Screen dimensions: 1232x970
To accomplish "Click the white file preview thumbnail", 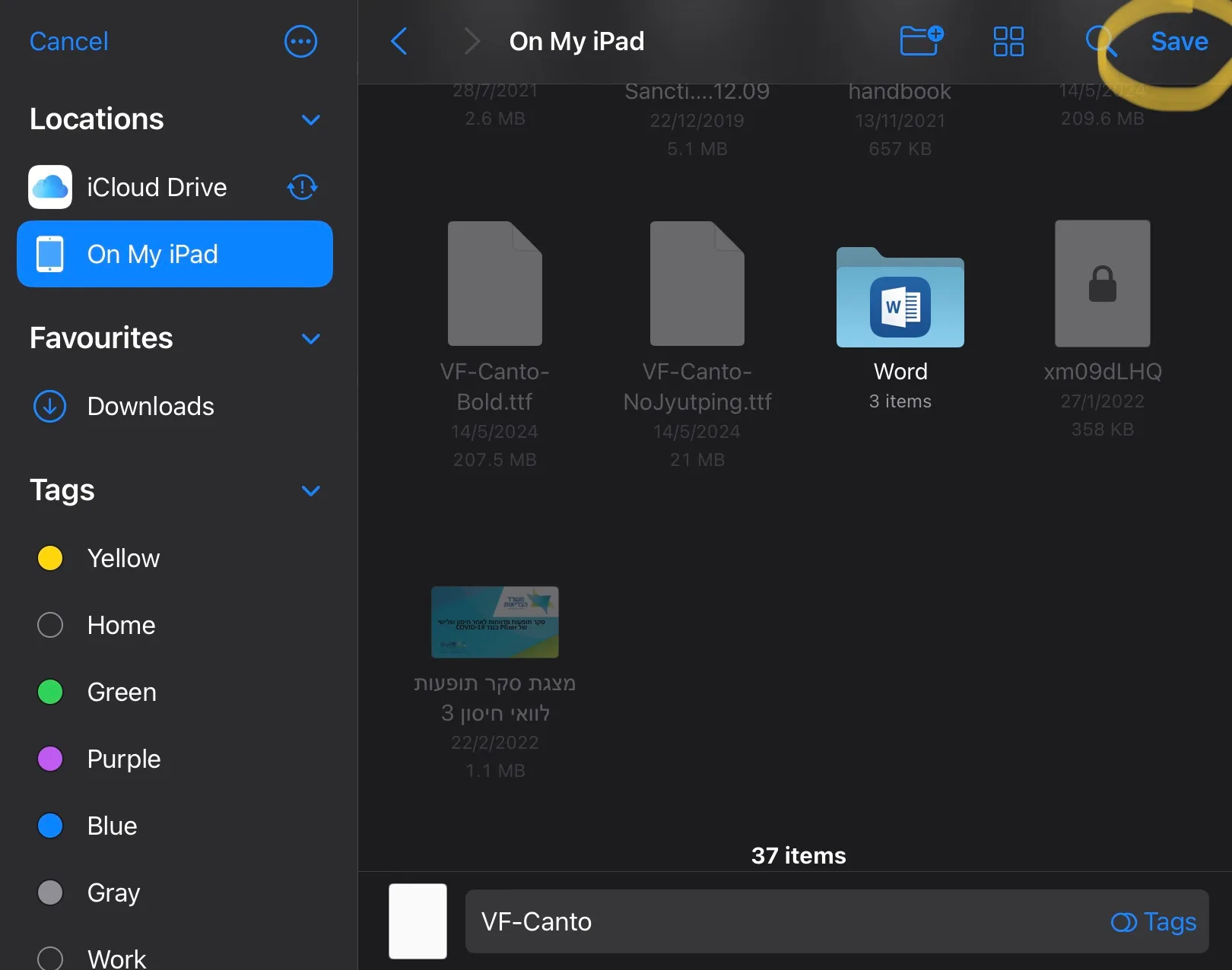I will 418,921.
